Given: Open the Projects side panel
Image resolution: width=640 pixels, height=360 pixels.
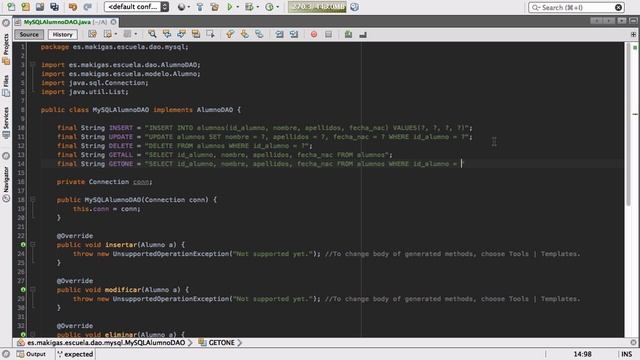Looking at the screenshot, I should tap(6, 48).
